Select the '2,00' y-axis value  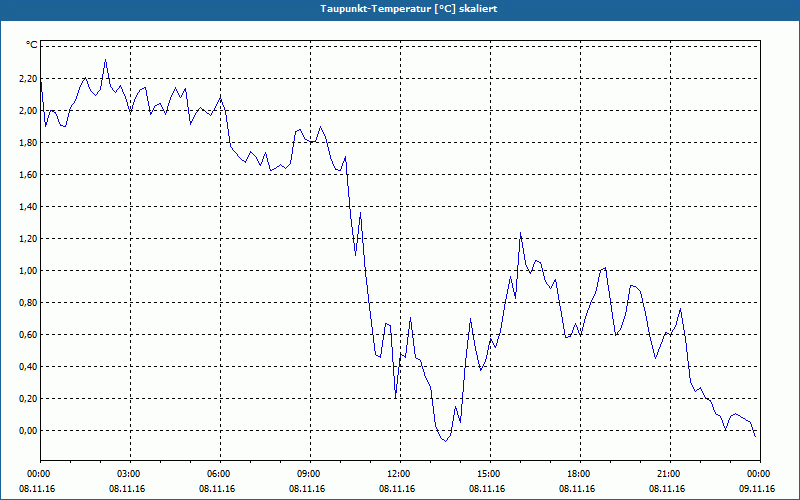(x=29, y=111)
